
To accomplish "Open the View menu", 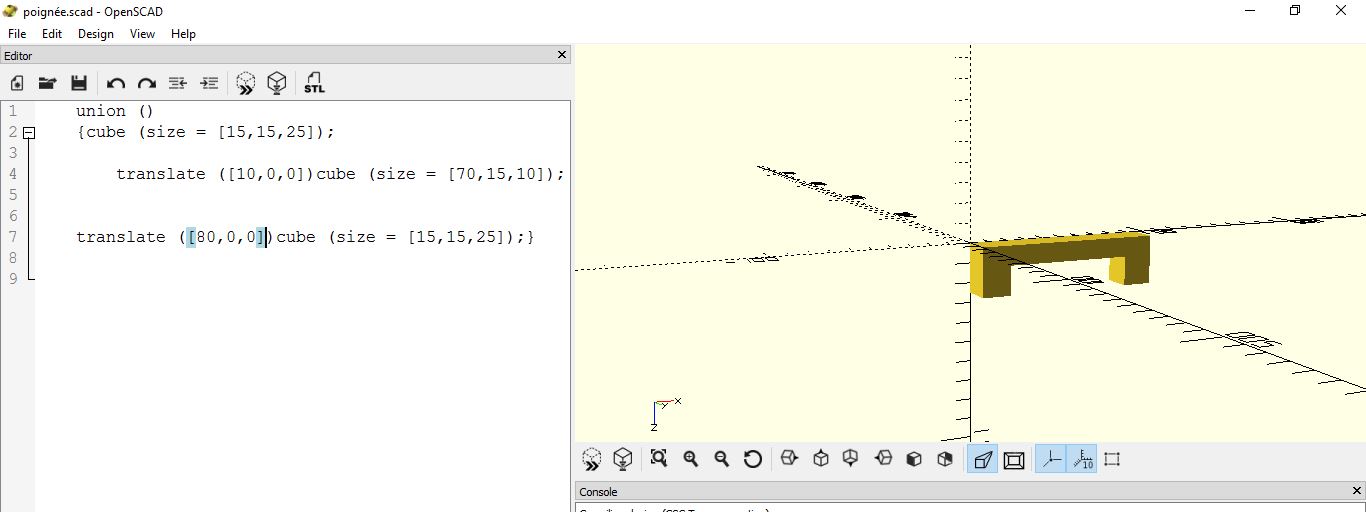I will 142,33.
